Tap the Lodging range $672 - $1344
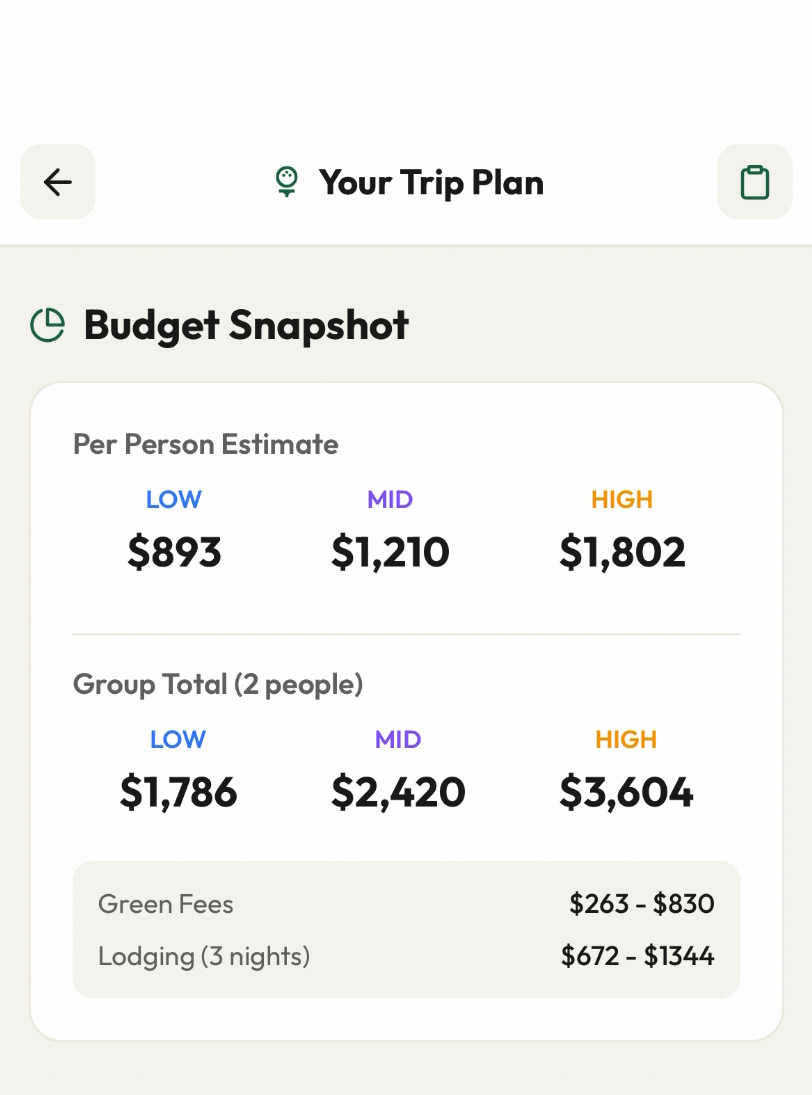The width and height of the screenshot is (812, 1095). [x=638, y=956]
